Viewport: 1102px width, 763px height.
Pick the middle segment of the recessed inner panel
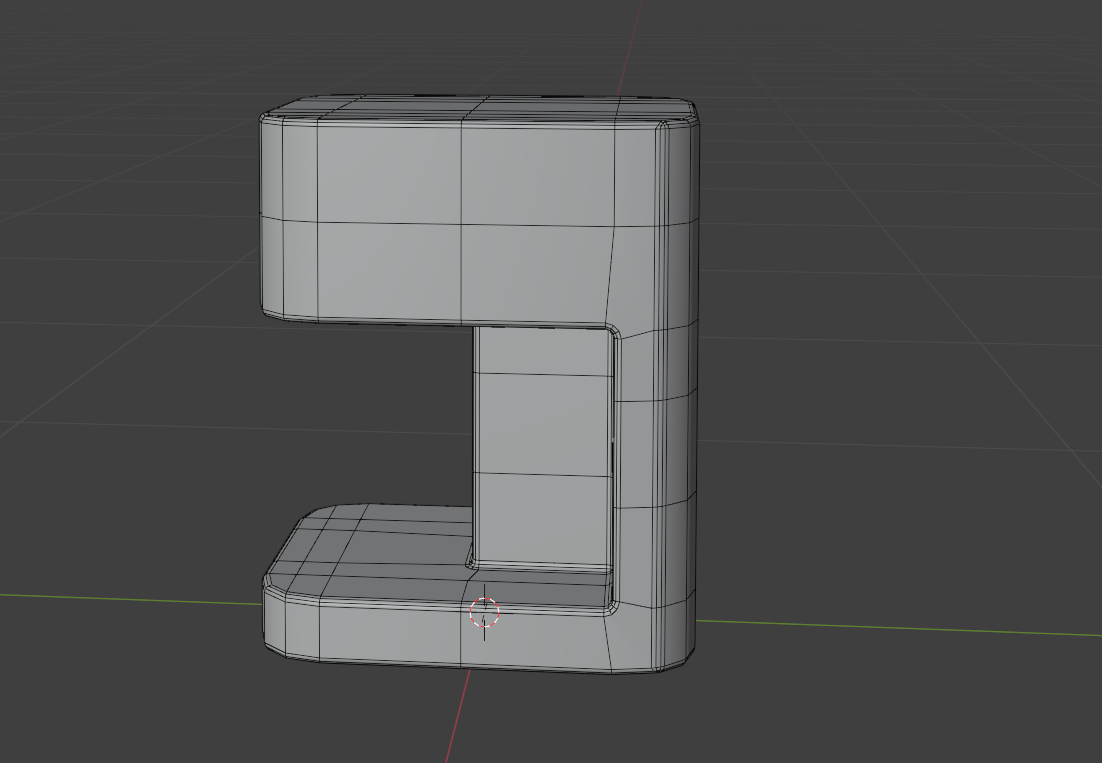coord(543,425)
